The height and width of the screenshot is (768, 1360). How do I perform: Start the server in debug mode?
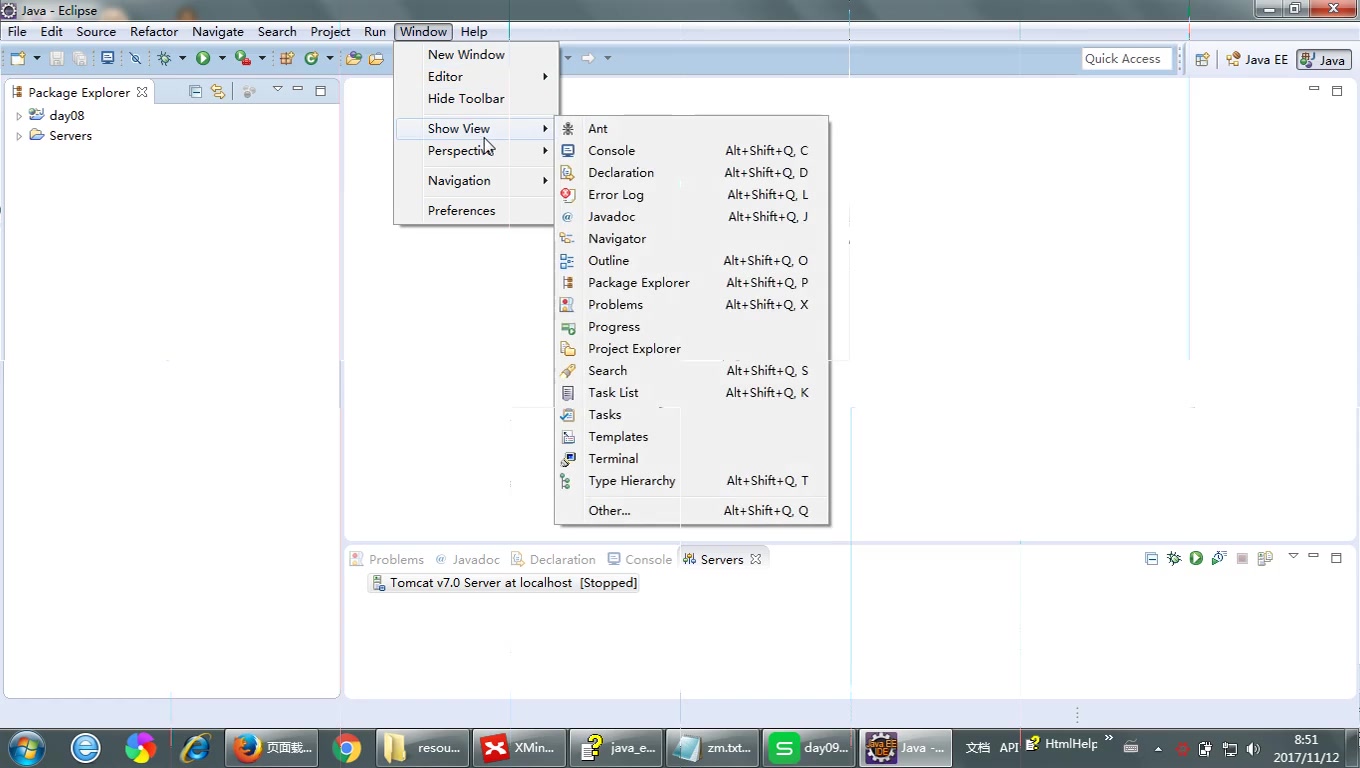[x=1174, y=559]
